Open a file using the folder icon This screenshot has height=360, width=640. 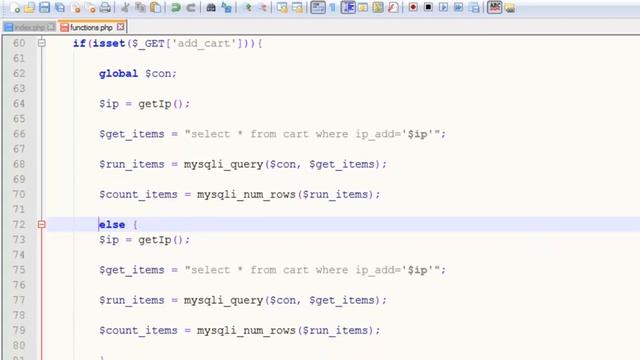(29, 7)
